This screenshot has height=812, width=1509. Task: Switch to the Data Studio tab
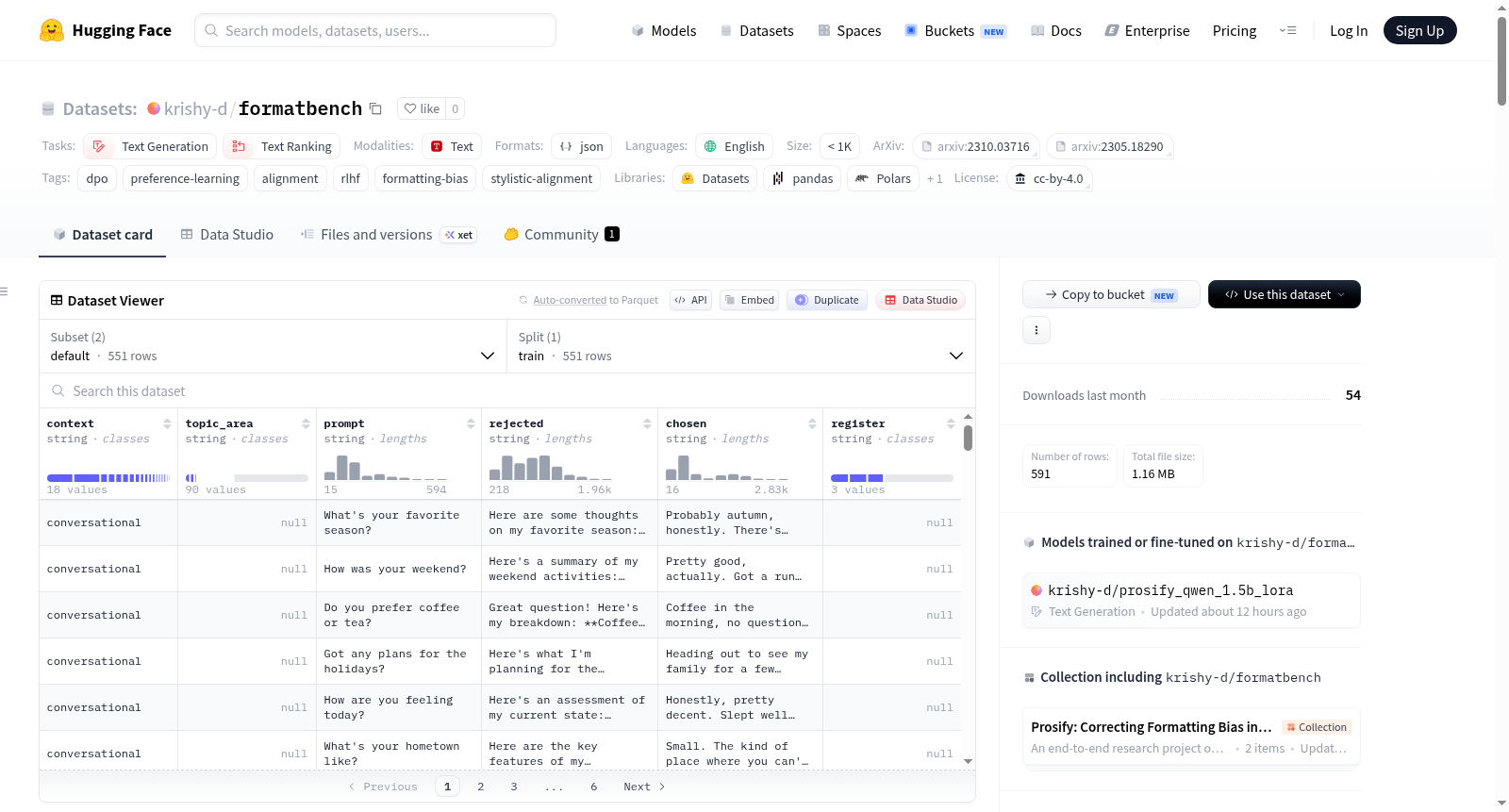tap(227, 234)
